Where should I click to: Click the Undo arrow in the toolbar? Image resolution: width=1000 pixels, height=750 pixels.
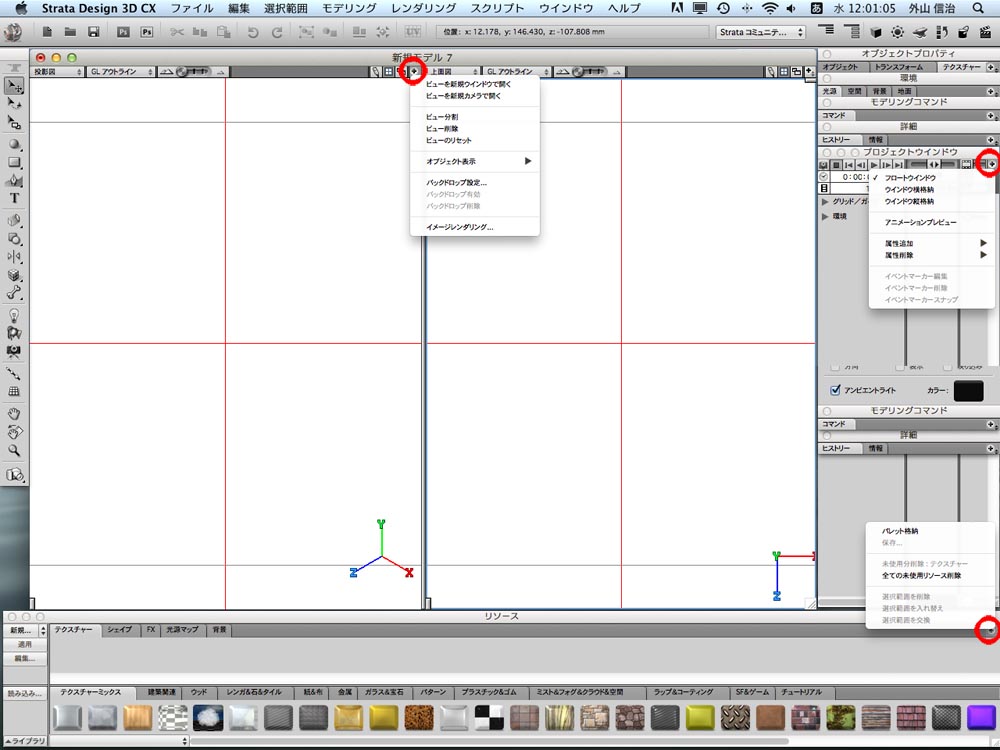point(253,32)
